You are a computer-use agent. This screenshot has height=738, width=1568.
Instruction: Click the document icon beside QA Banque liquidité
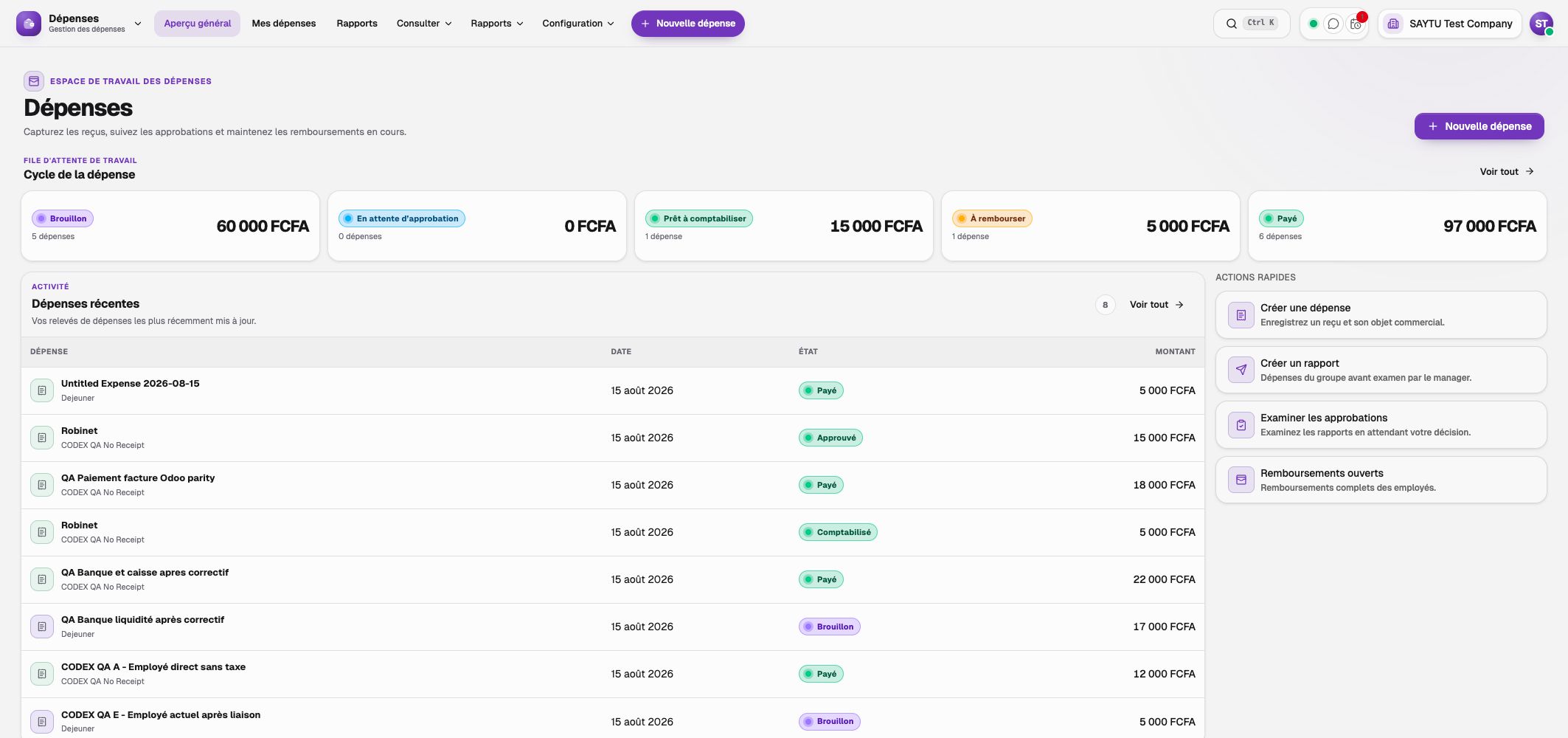(42, 627)
